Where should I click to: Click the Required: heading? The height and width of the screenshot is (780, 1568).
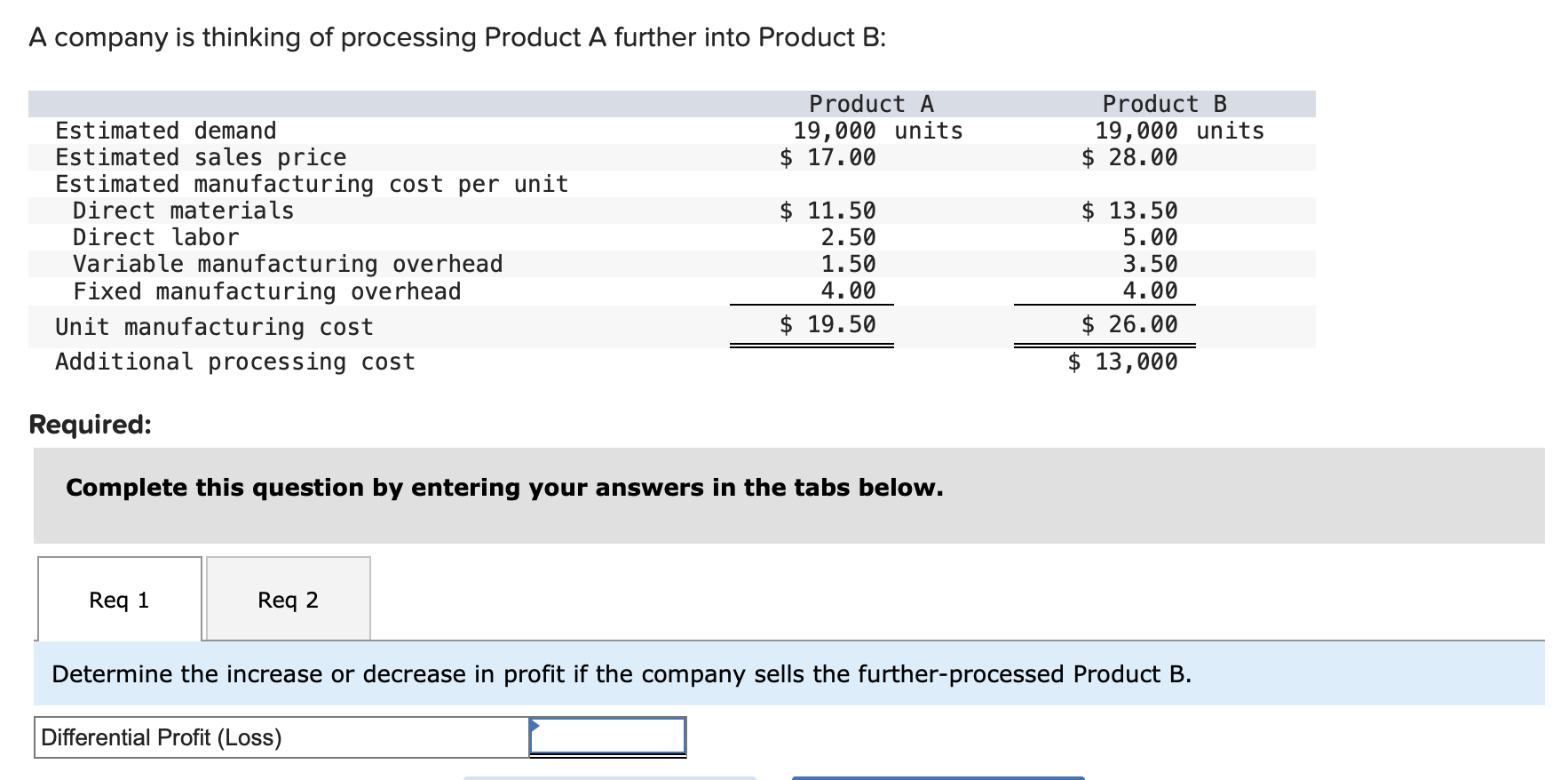91,425
